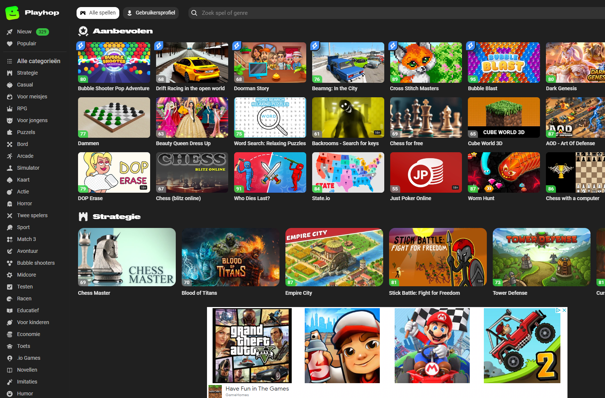Launch the Chess Master game thumbnail
Viewport: 605px width, 398px height.
pos(127,257)
